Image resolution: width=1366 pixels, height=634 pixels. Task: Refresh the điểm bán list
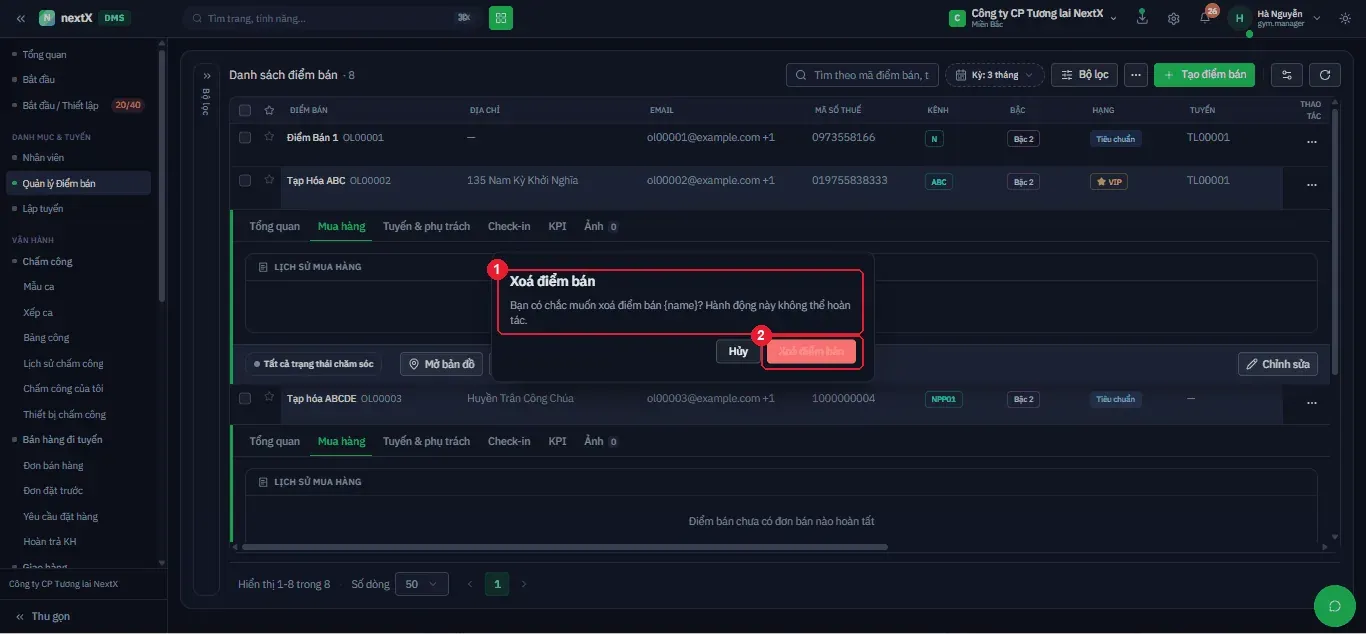pyautogui.click(x=1325, y=75)
